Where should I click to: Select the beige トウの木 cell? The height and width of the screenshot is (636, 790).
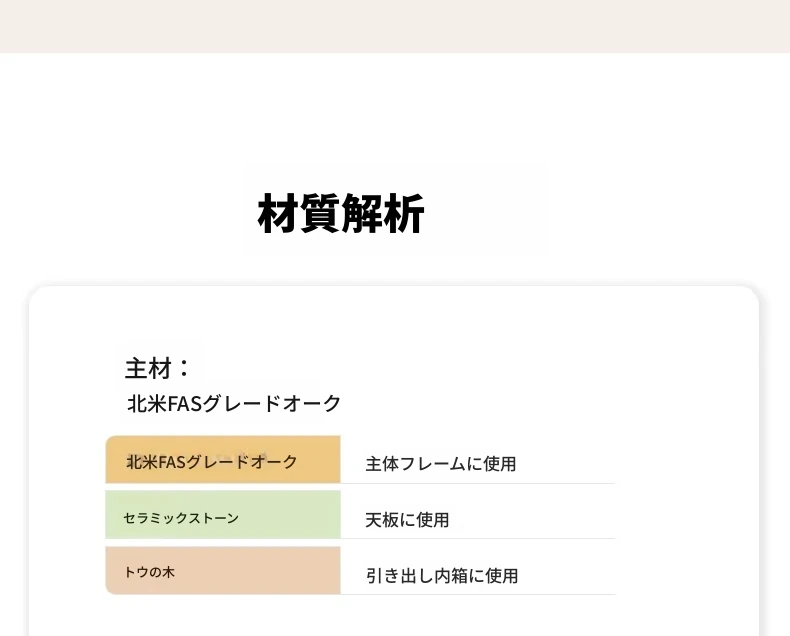pyautogui.click(x=223, y=570)
